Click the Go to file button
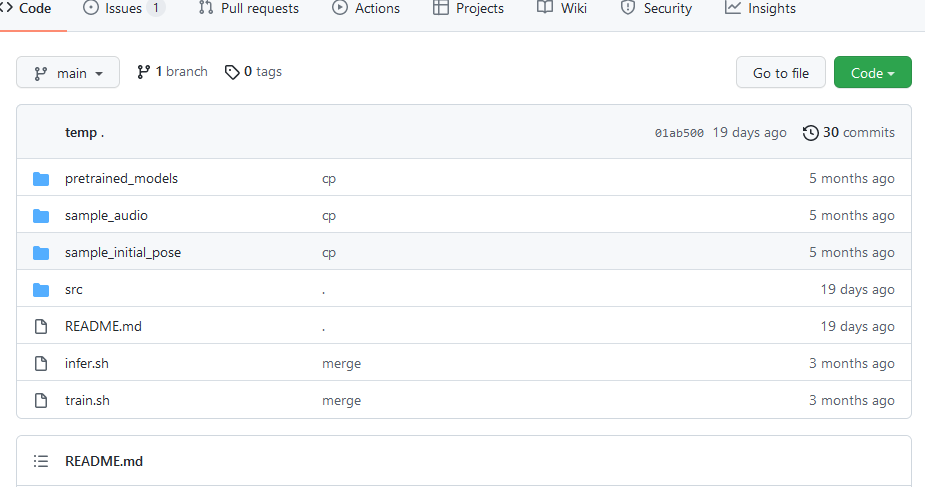 (x=780, y=73)
